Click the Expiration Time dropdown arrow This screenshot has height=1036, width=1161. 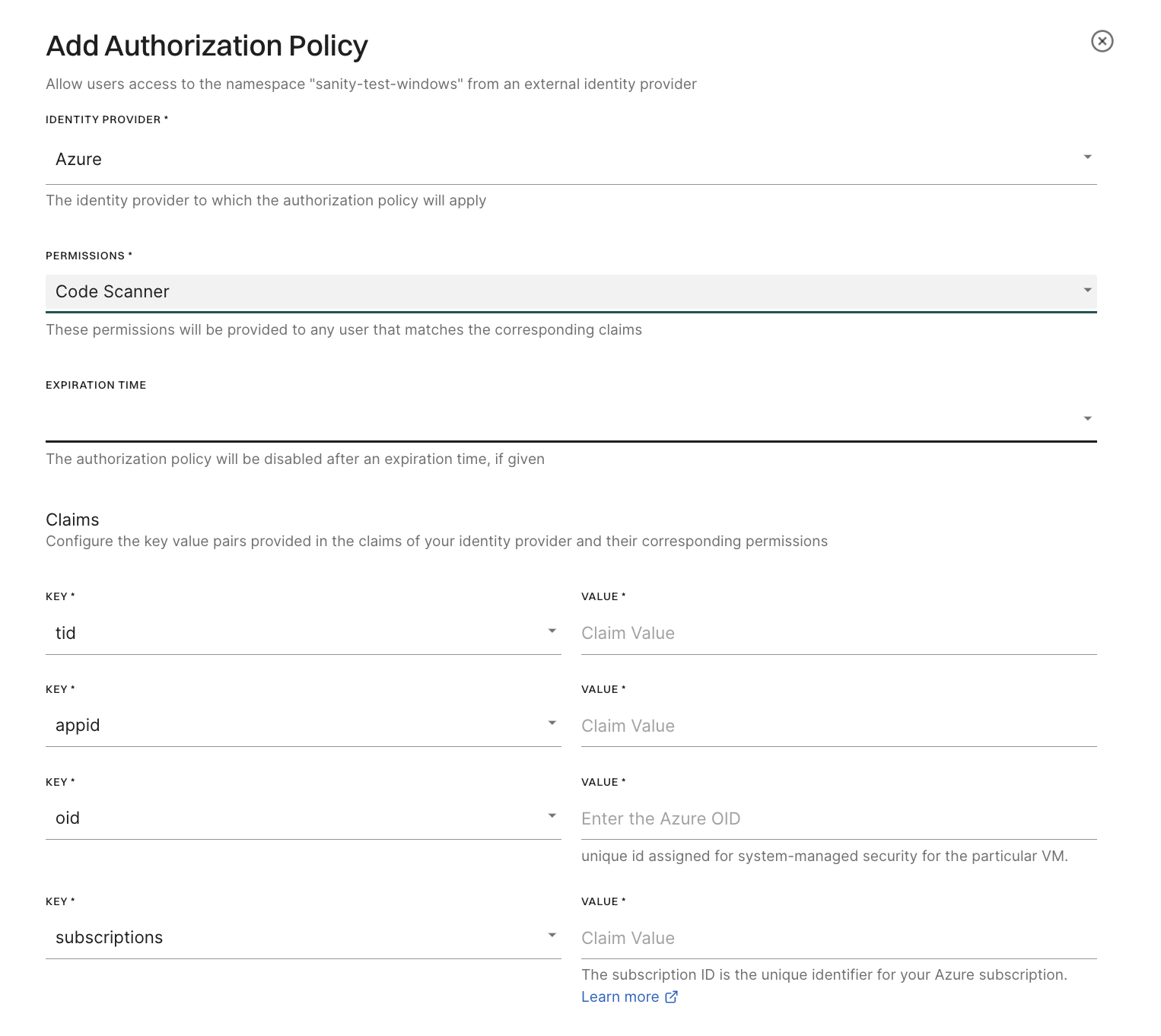click(1088, 418)
